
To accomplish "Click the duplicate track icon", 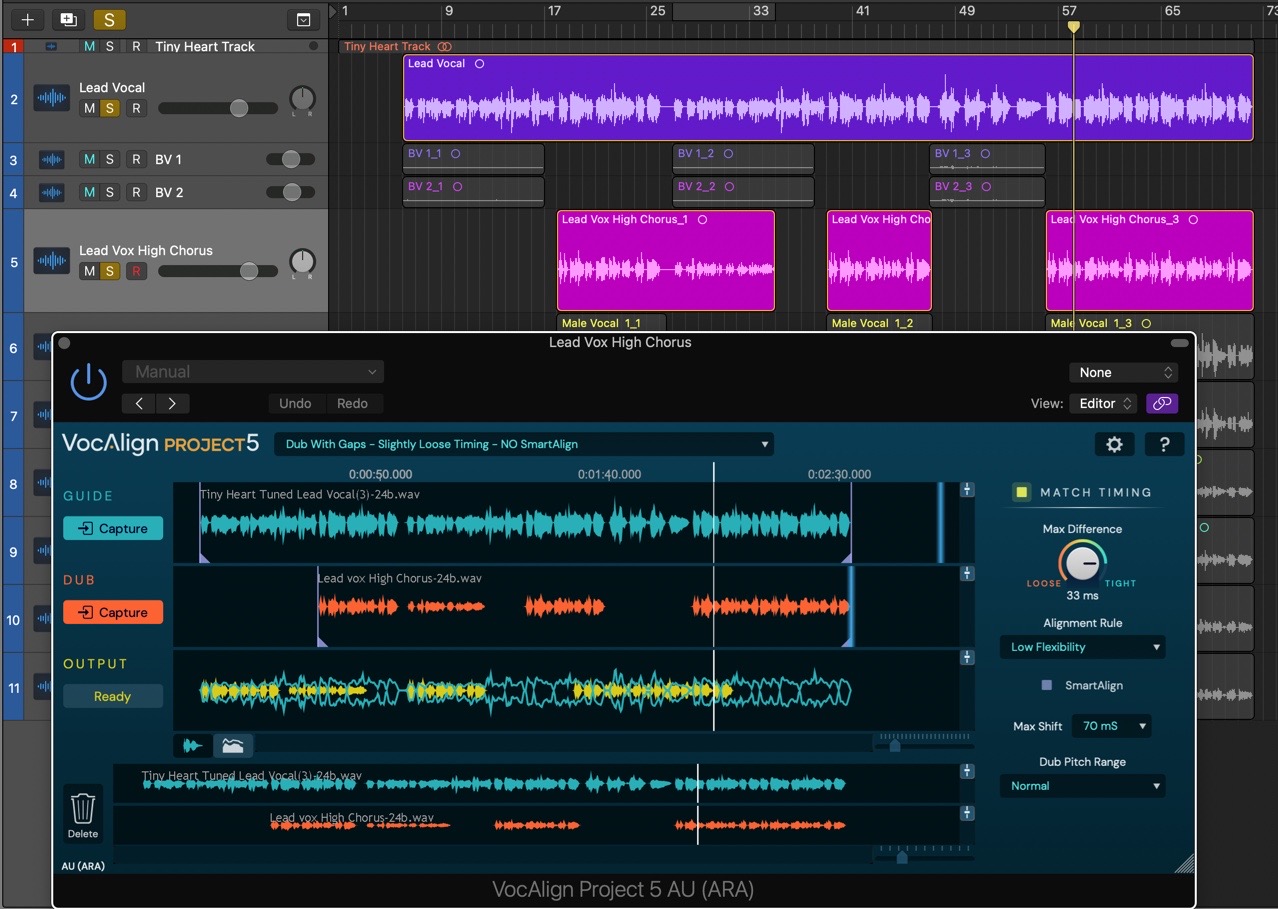I will point(67,19).
